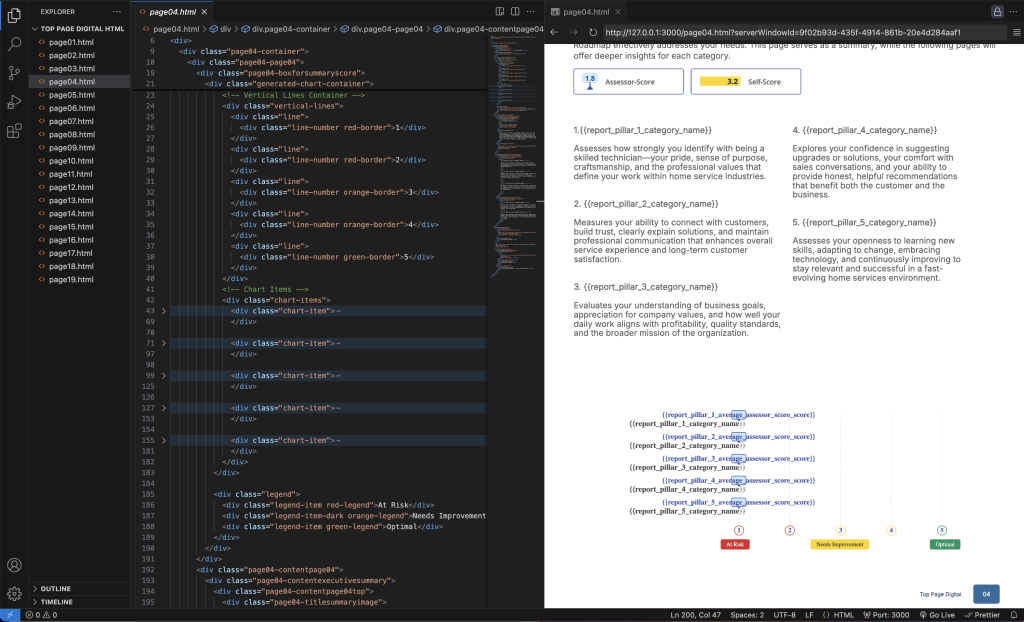The image size is (1024, 622).
Task: Toggle the notifications bell in the status bar
Action: 1015,615
